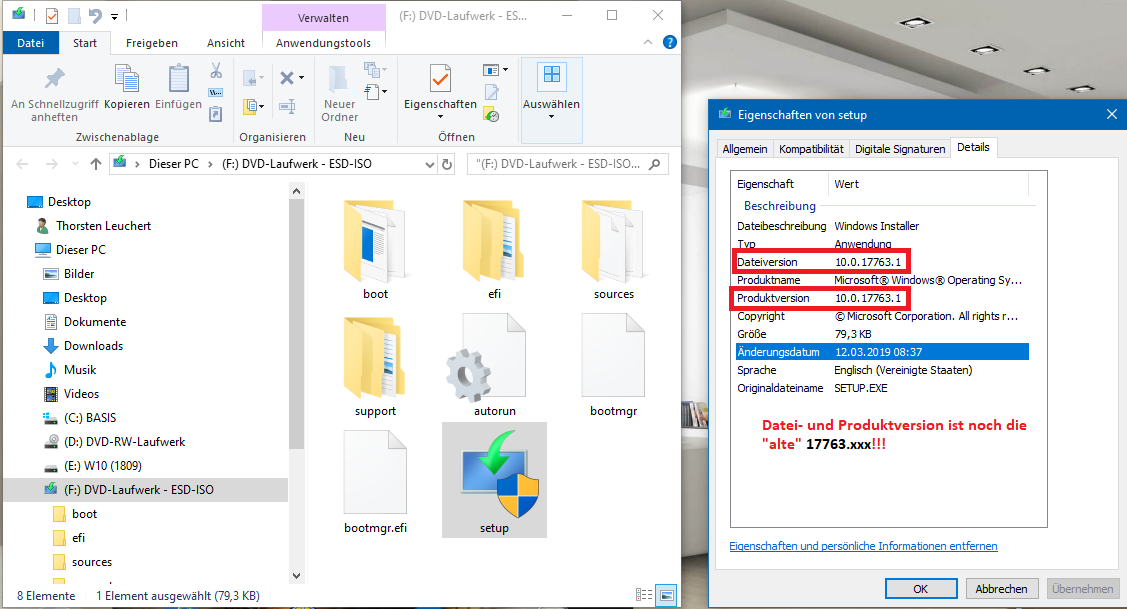Screen dimensions: 1127x609
Task: Open the recent locations dropdown arrow
Action: (75, 164)
